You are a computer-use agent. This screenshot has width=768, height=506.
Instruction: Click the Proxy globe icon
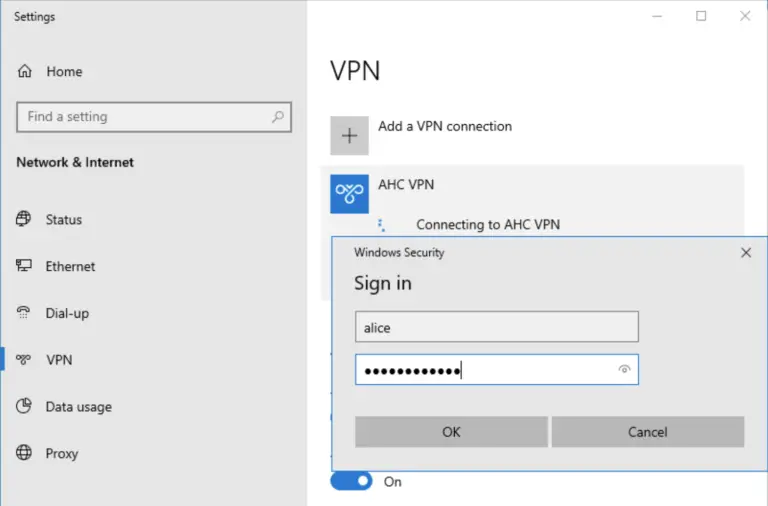(x=24, y=453)
